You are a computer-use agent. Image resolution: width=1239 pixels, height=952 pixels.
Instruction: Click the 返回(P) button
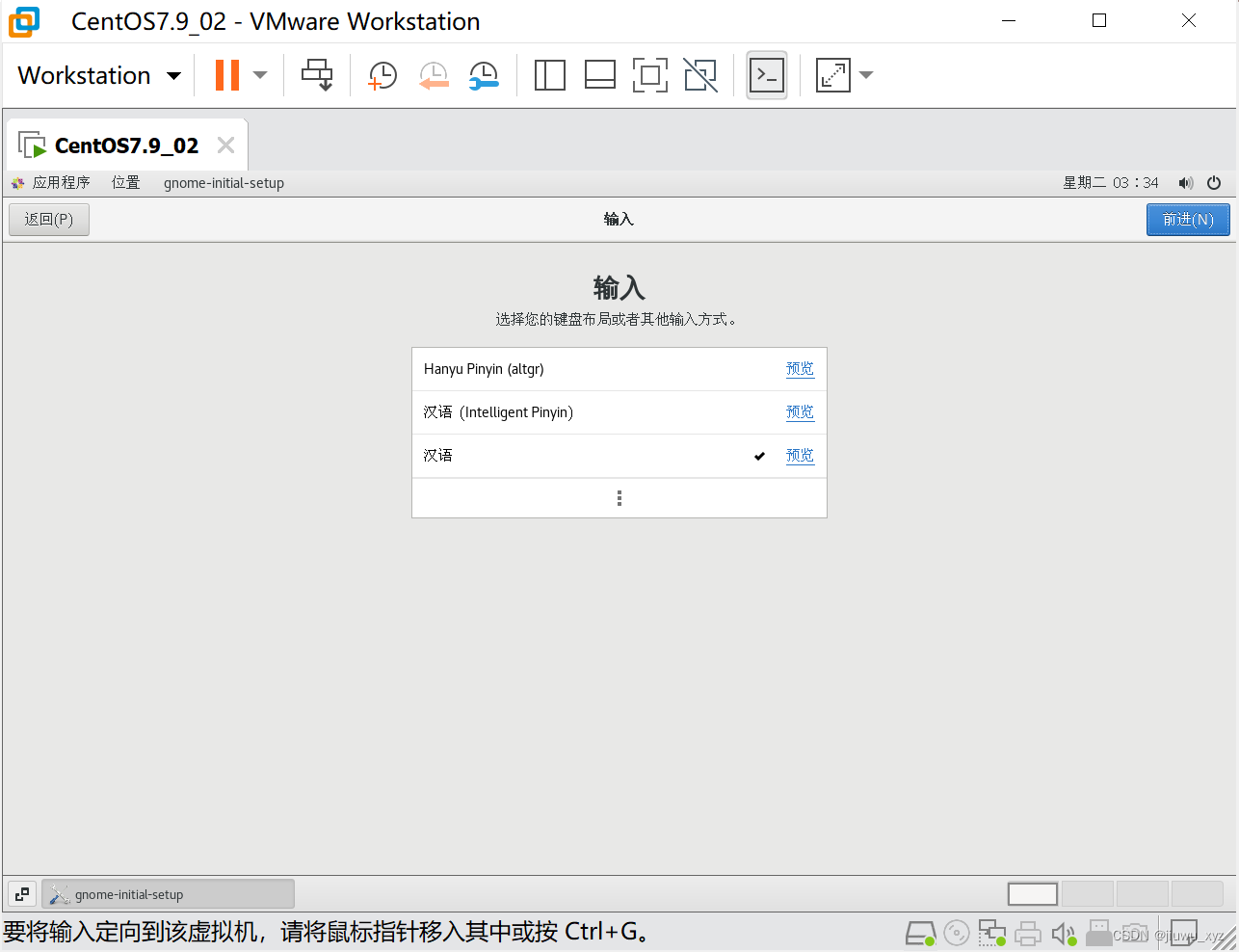pos(49,220)
